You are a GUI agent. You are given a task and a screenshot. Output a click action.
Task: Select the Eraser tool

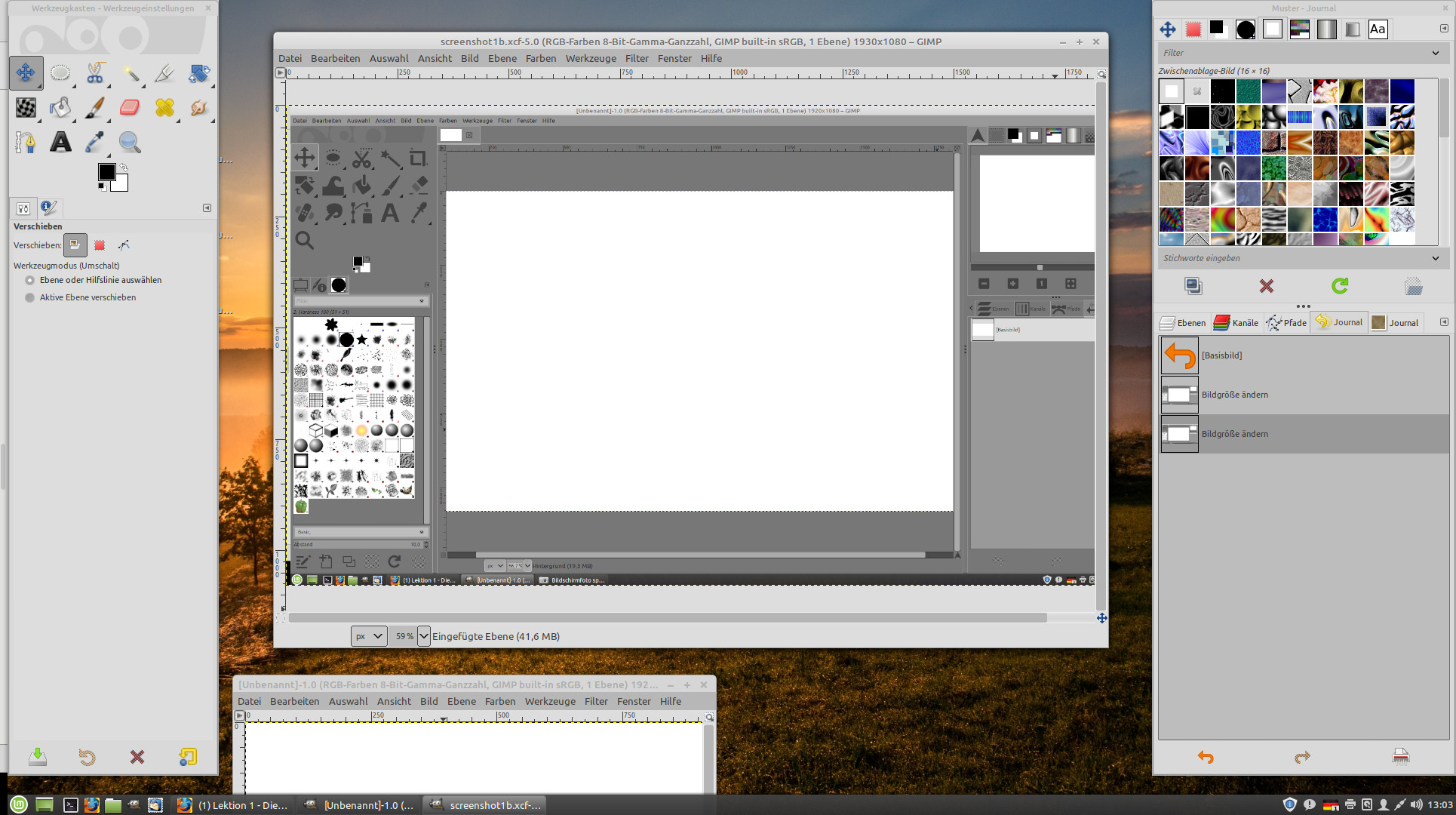tap(130, 108)
